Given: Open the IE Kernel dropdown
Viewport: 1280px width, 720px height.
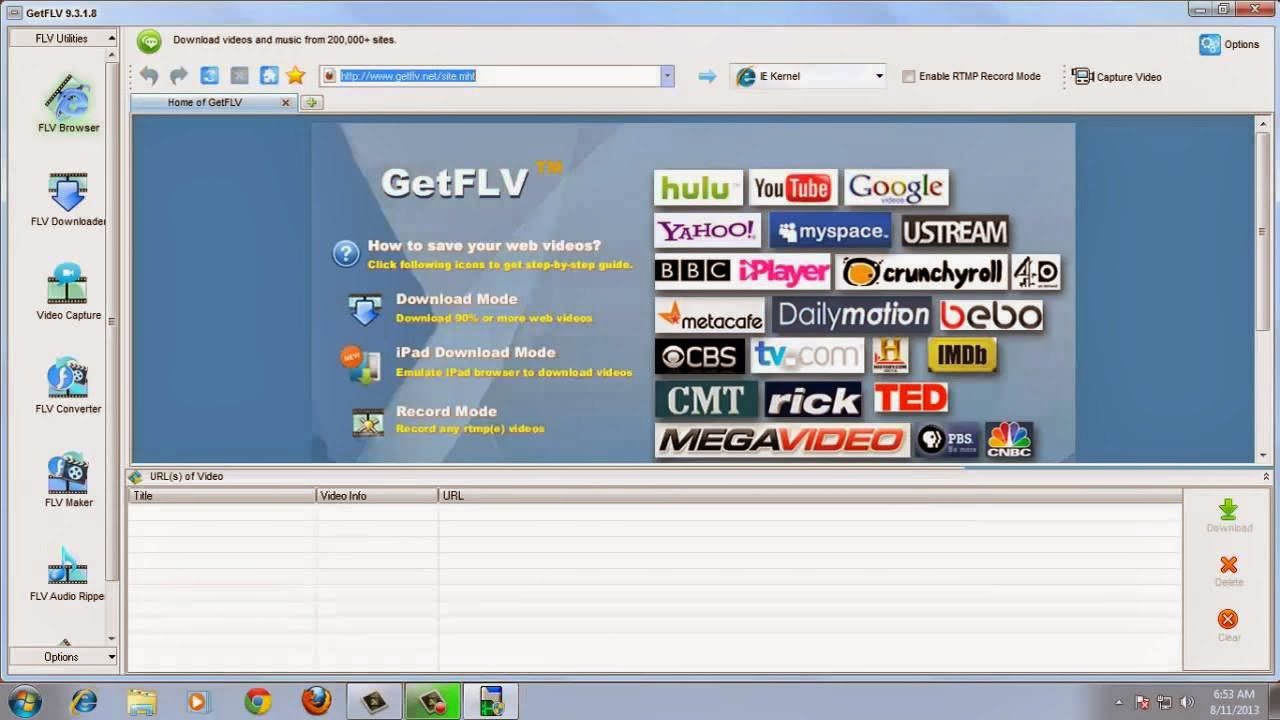Looking at the screenshot, I should click(810, 76).
